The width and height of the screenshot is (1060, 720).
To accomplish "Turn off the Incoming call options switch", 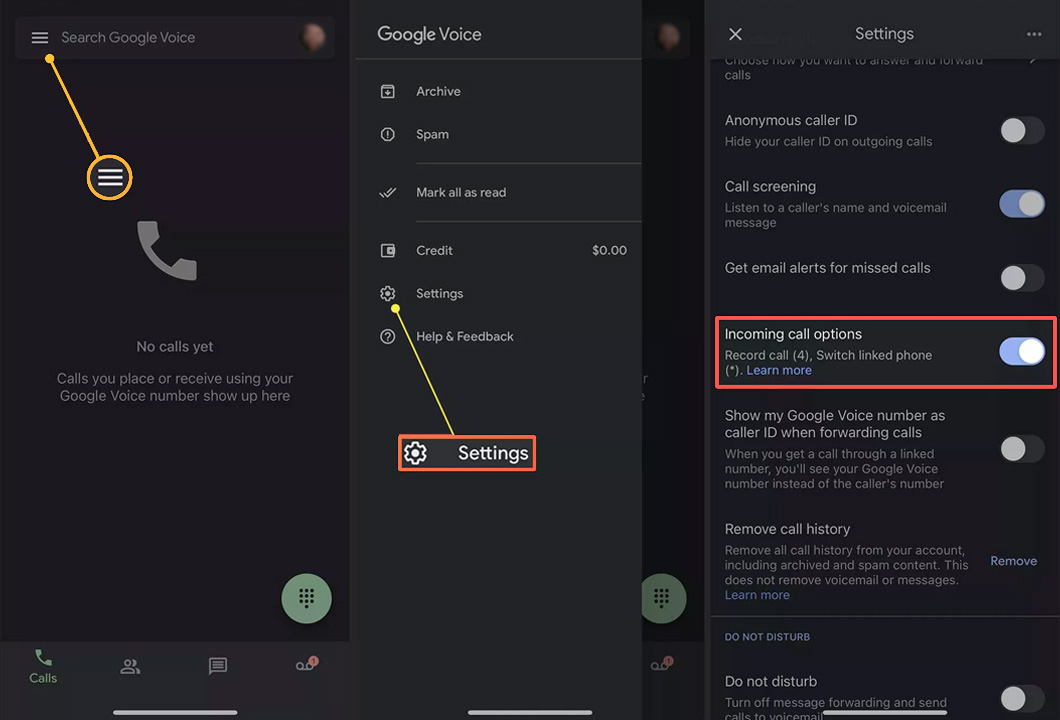I will pos(1021,352).
